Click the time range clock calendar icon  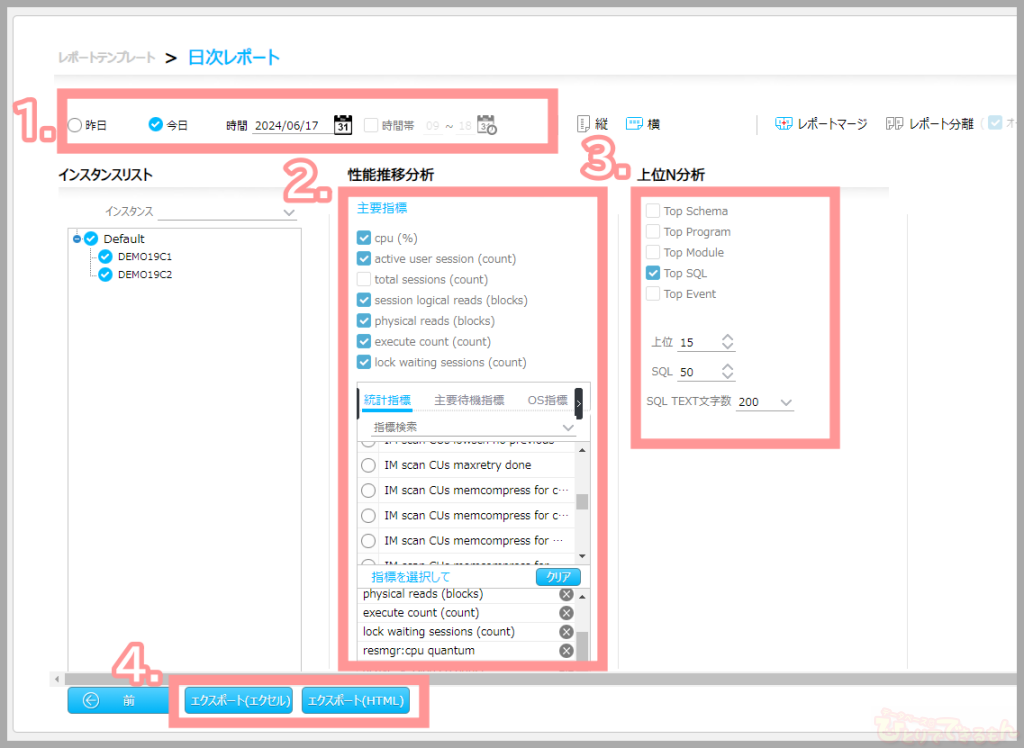coord(487,125)
